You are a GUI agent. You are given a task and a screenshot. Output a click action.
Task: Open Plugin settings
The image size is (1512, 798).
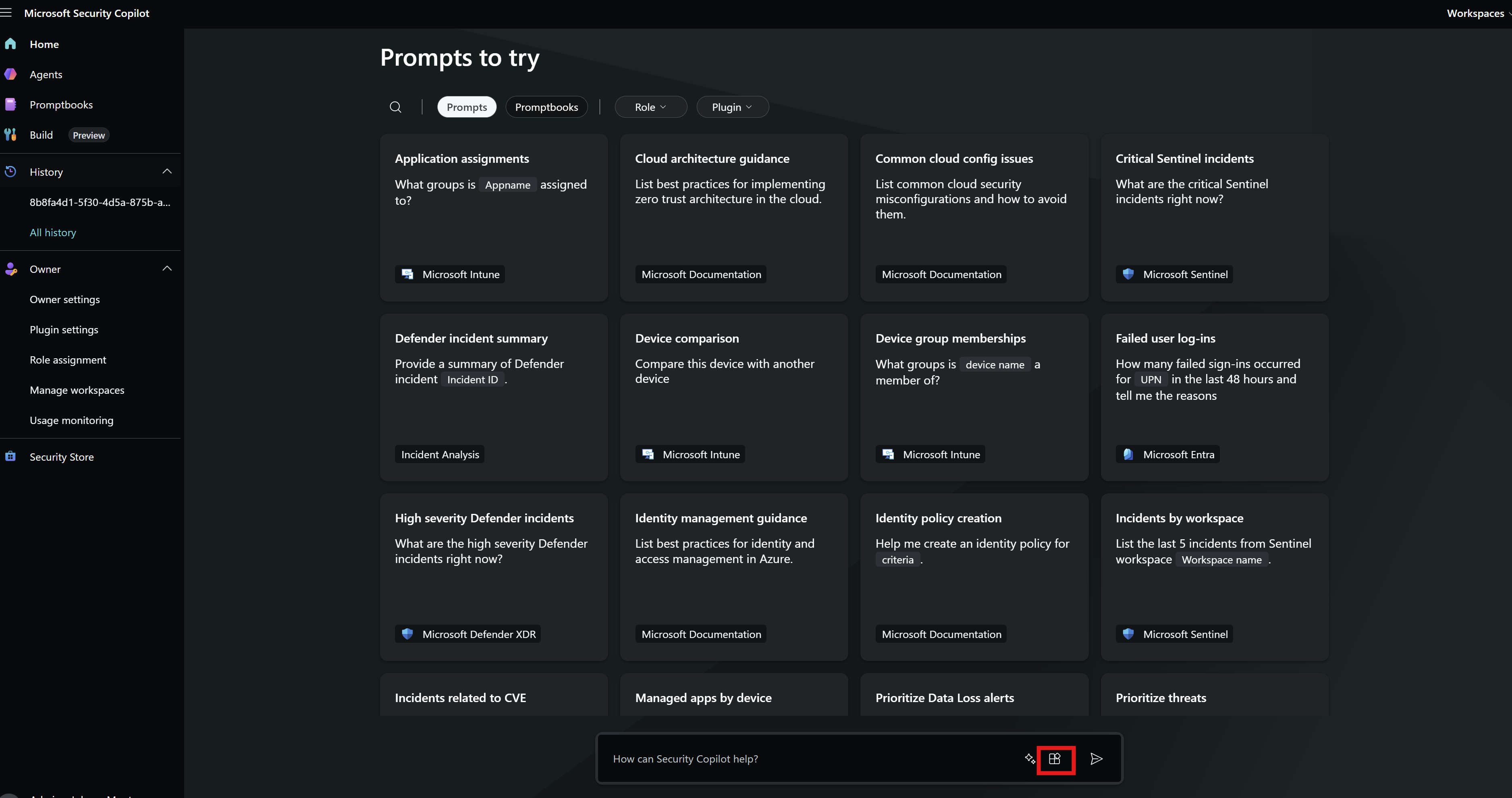click(64, 329)
